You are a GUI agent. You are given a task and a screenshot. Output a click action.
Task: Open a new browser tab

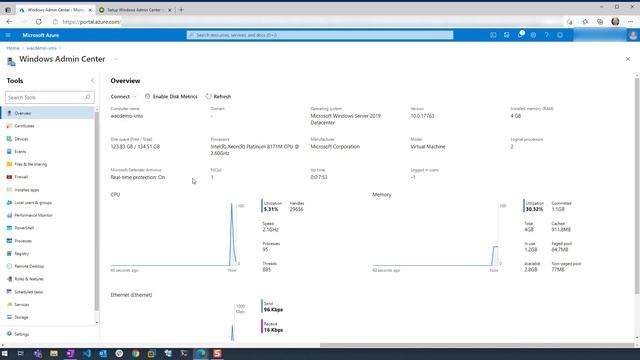181,10
